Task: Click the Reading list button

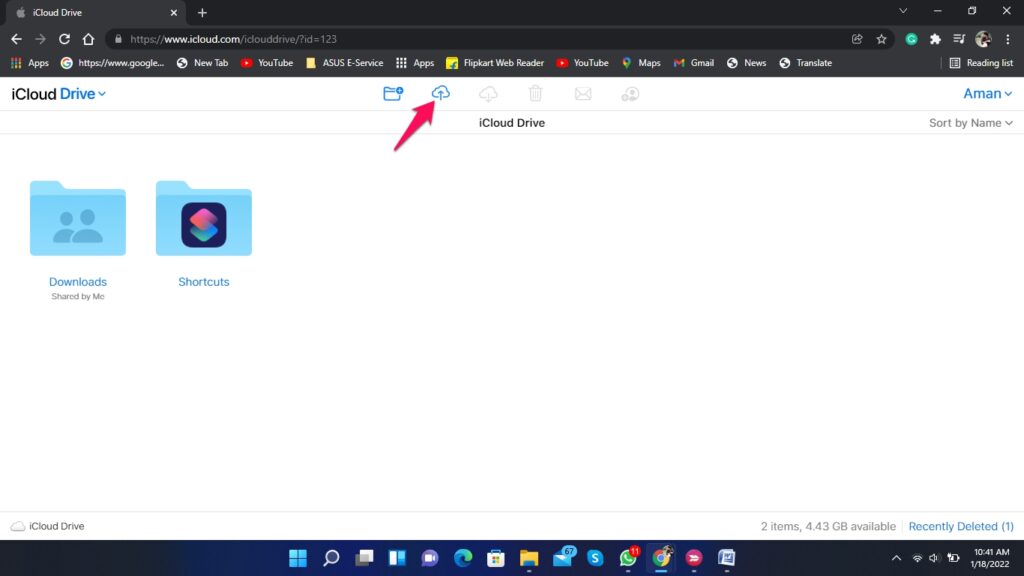Action: [981, 62]
